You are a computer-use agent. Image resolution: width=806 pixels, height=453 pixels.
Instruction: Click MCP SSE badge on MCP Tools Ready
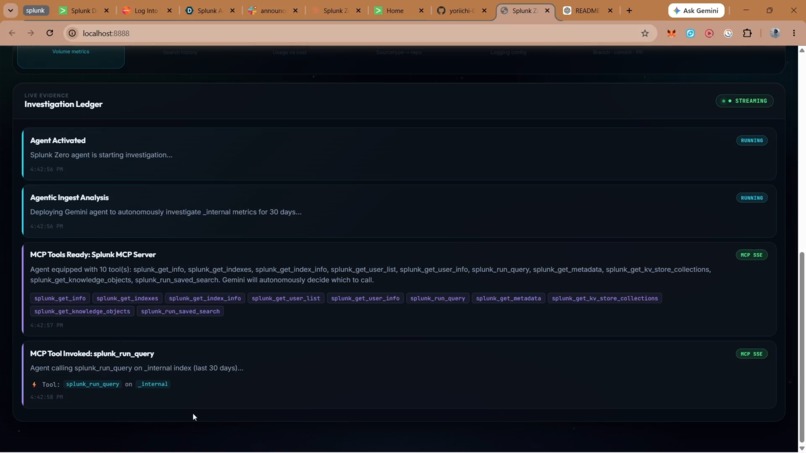pyautogui.click(x=752, y=255)
